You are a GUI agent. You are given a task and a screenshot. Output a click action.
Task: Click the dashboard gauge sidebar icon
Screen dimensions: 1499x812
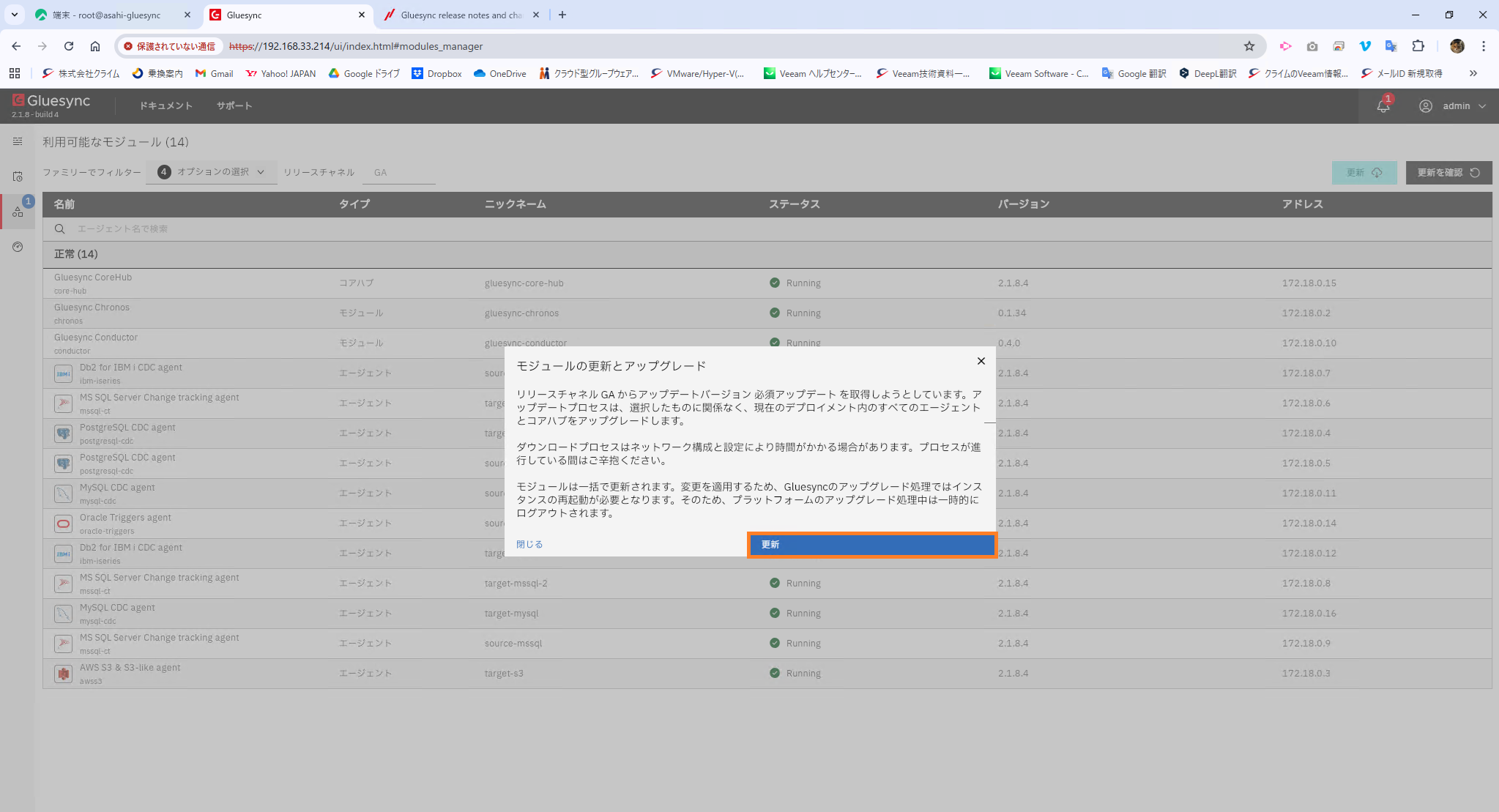point(18,247)
